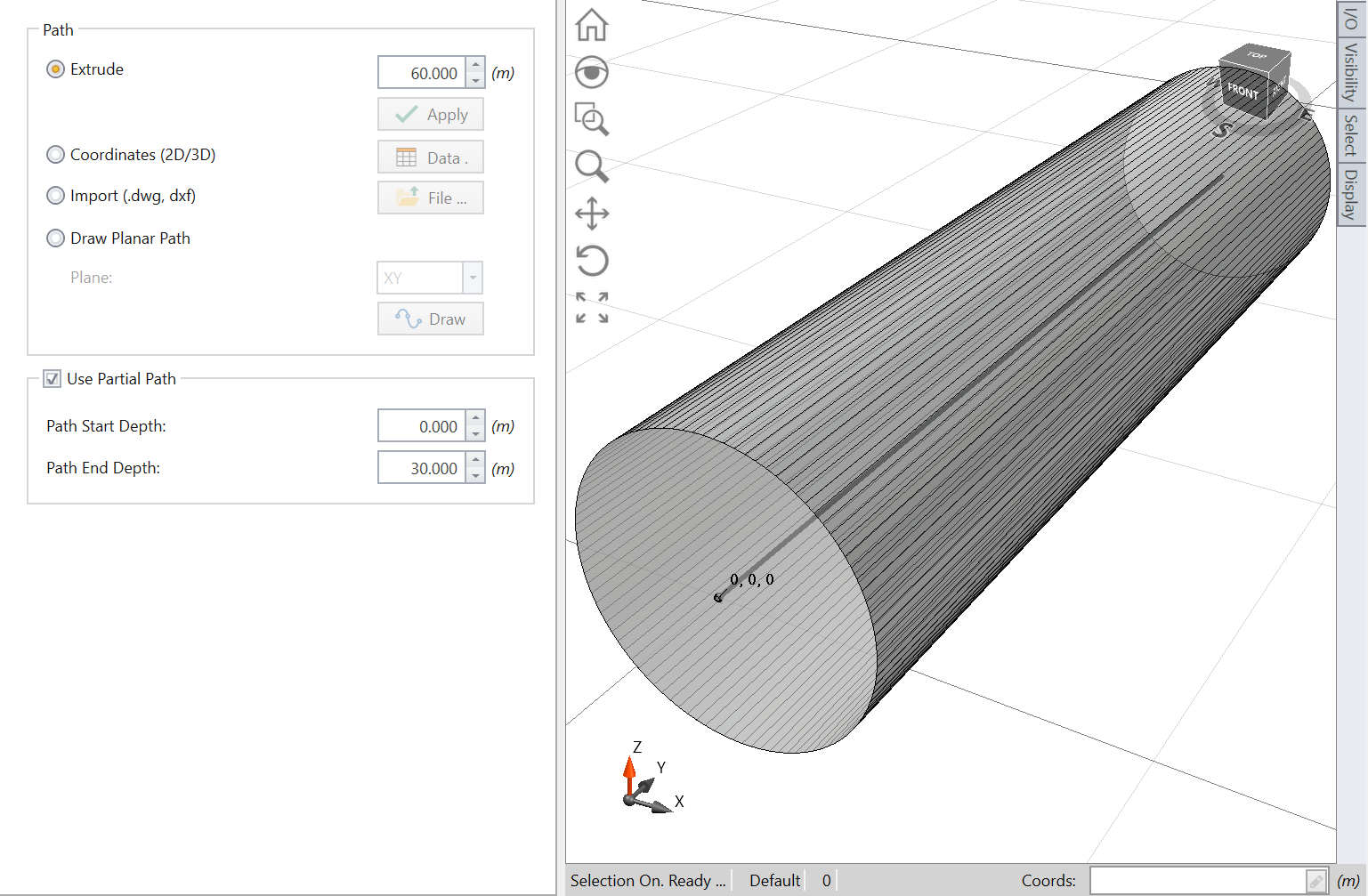Click the FRONT face of view cube
This screenshot has width=1368, height=896.
point(1243,92)
